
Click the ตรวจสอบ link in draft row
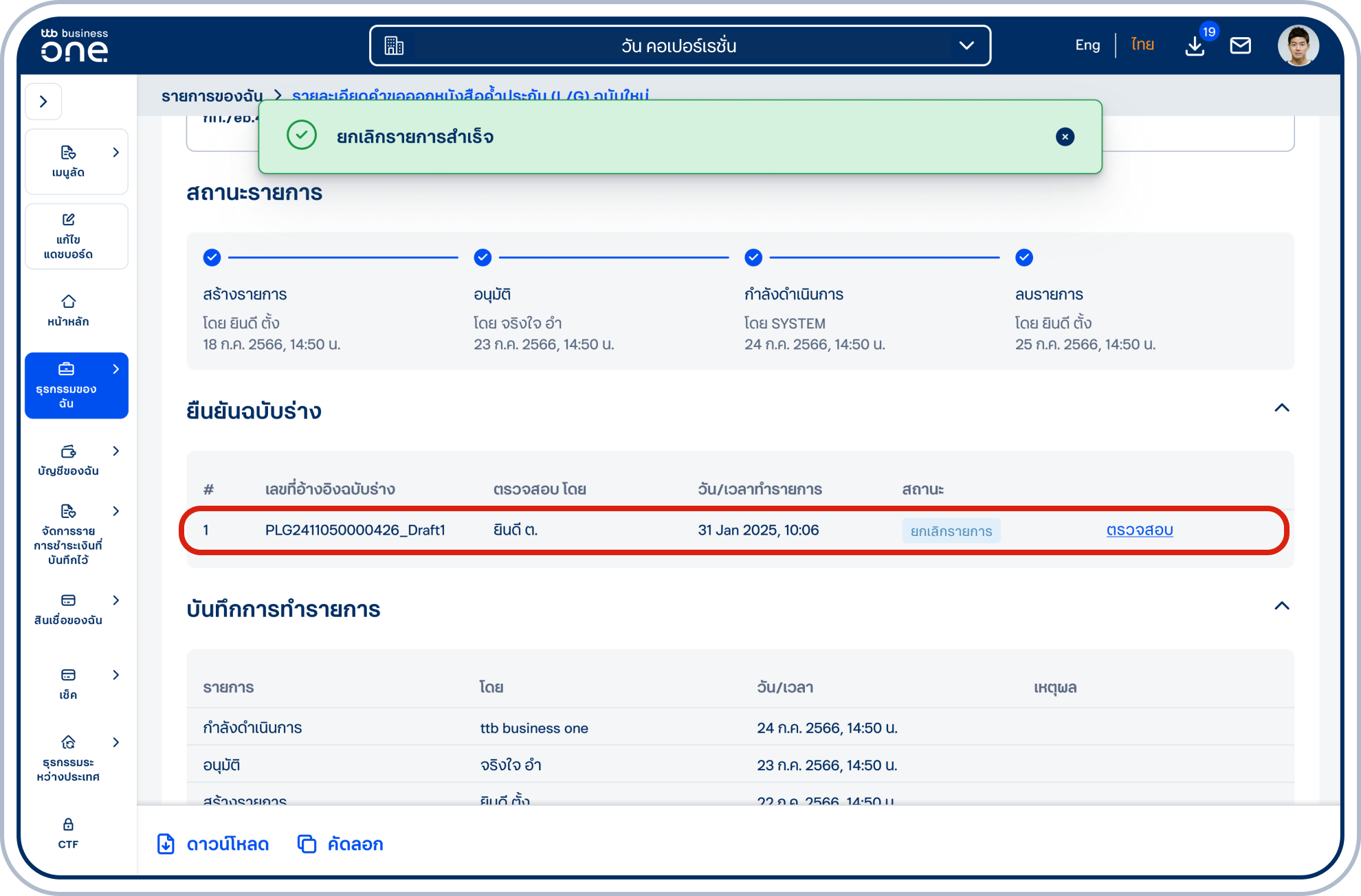click(x=1139, y=530)
